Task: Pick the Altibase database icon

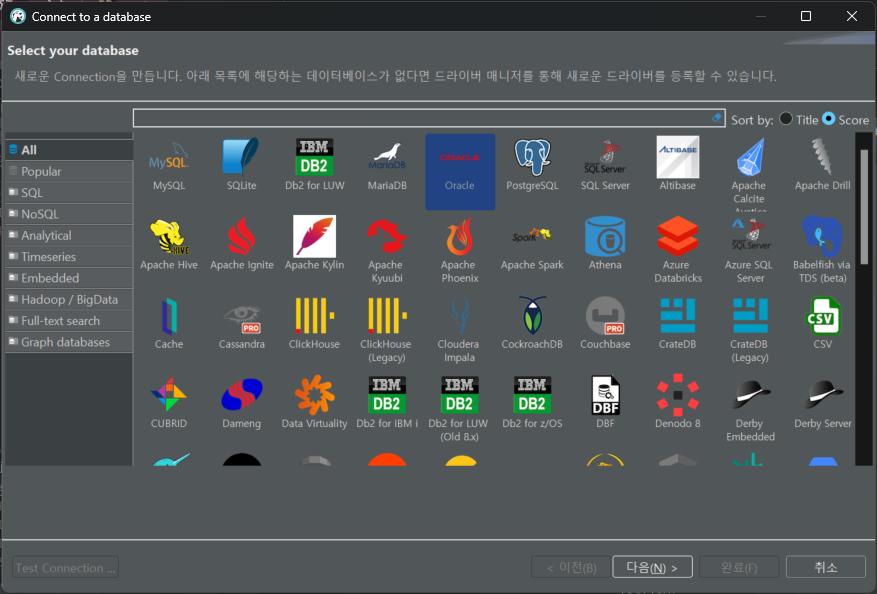Action: 678,165
